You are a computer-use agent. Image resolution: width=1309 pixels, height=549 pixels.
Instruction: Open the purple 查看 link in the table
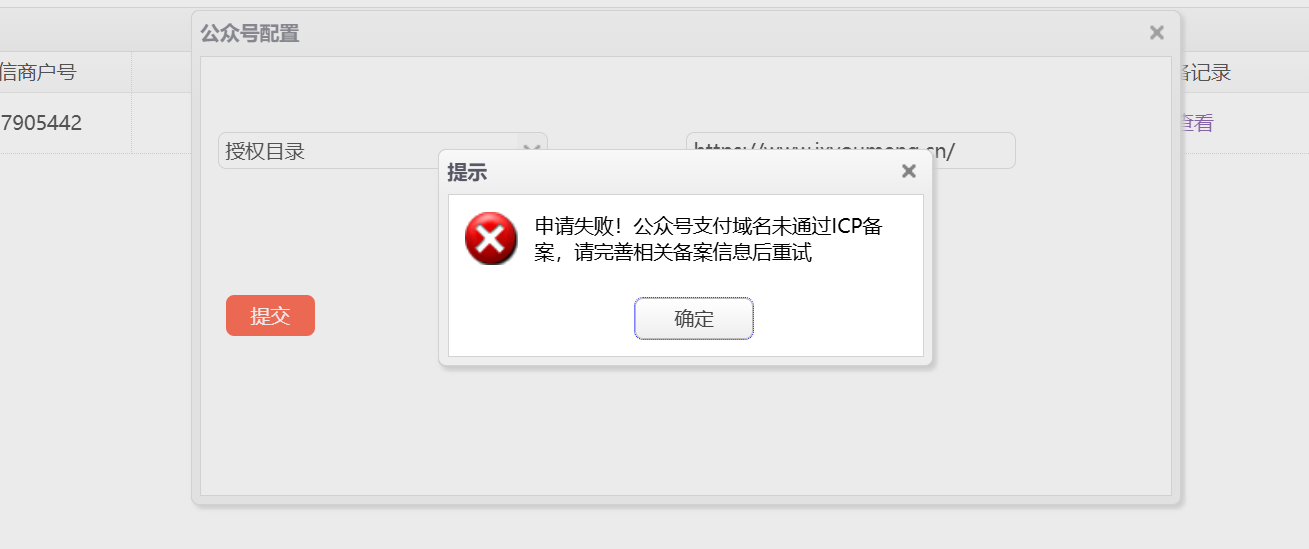[x=1197, y=123]
